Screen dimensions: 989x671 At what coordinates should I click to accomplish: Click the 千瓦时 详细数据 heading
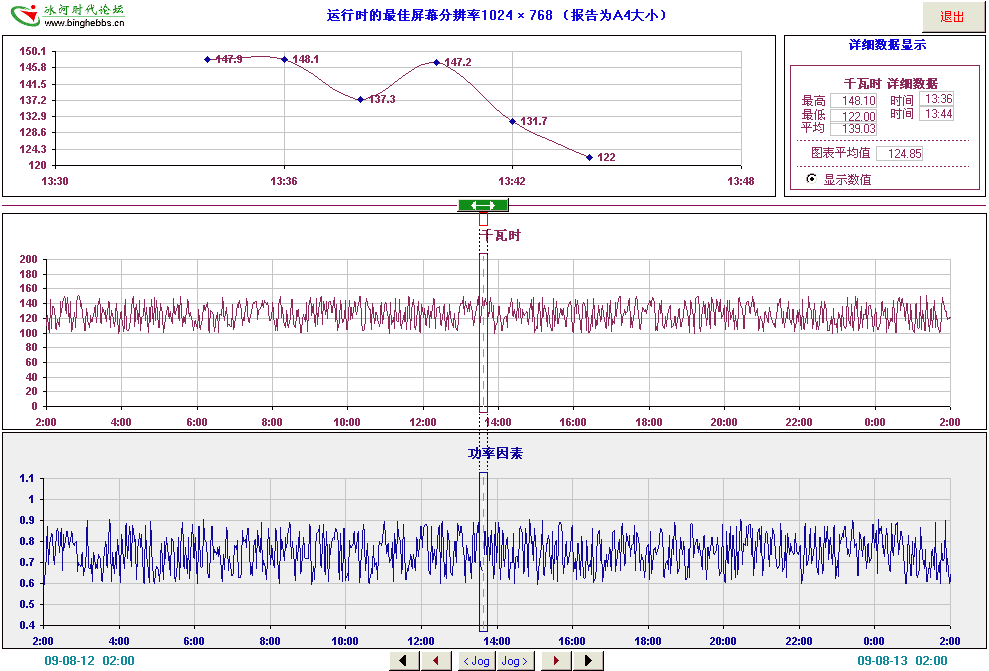point(891,83)
